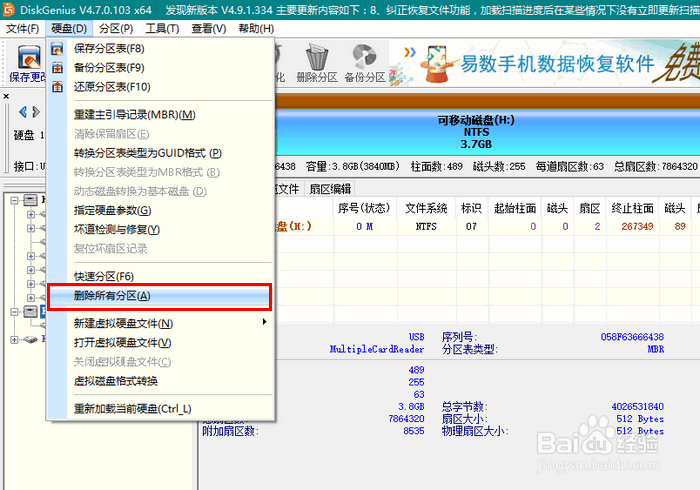Click the 3.8GB capacity value in details
This screenshot has height=490, width=700.
pos(411,407)
